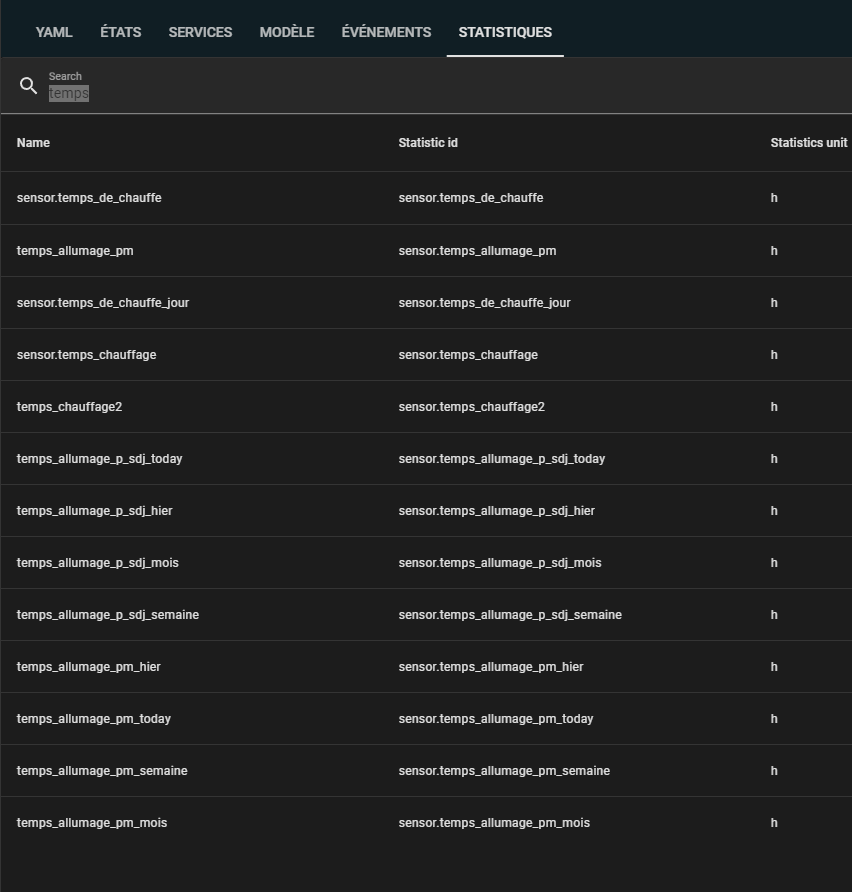Viewport: 852px width, 892px height.
Task: Switch to the YAML tab
Action: pyautogui.click(x=54, y=32)
